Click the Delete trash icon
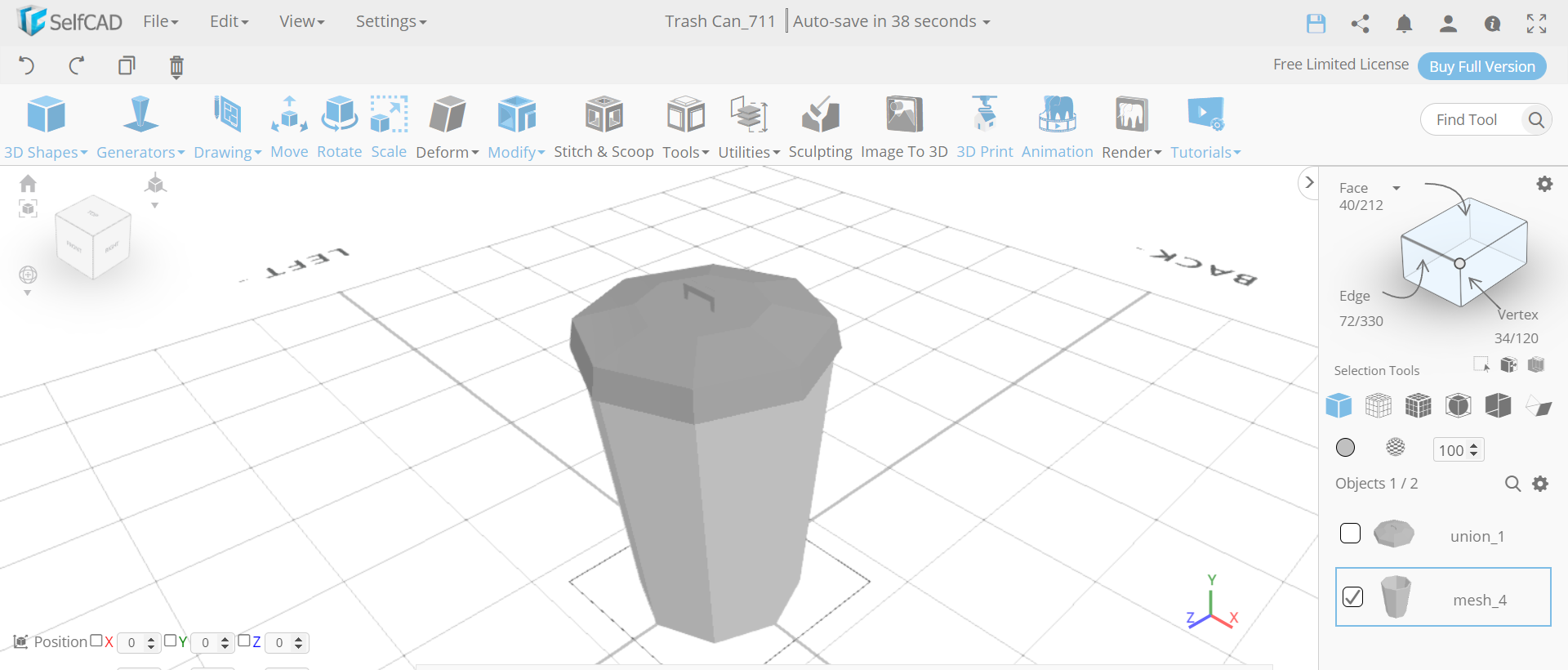Viewport: 1568px width, 670px height. click(176, 66)
